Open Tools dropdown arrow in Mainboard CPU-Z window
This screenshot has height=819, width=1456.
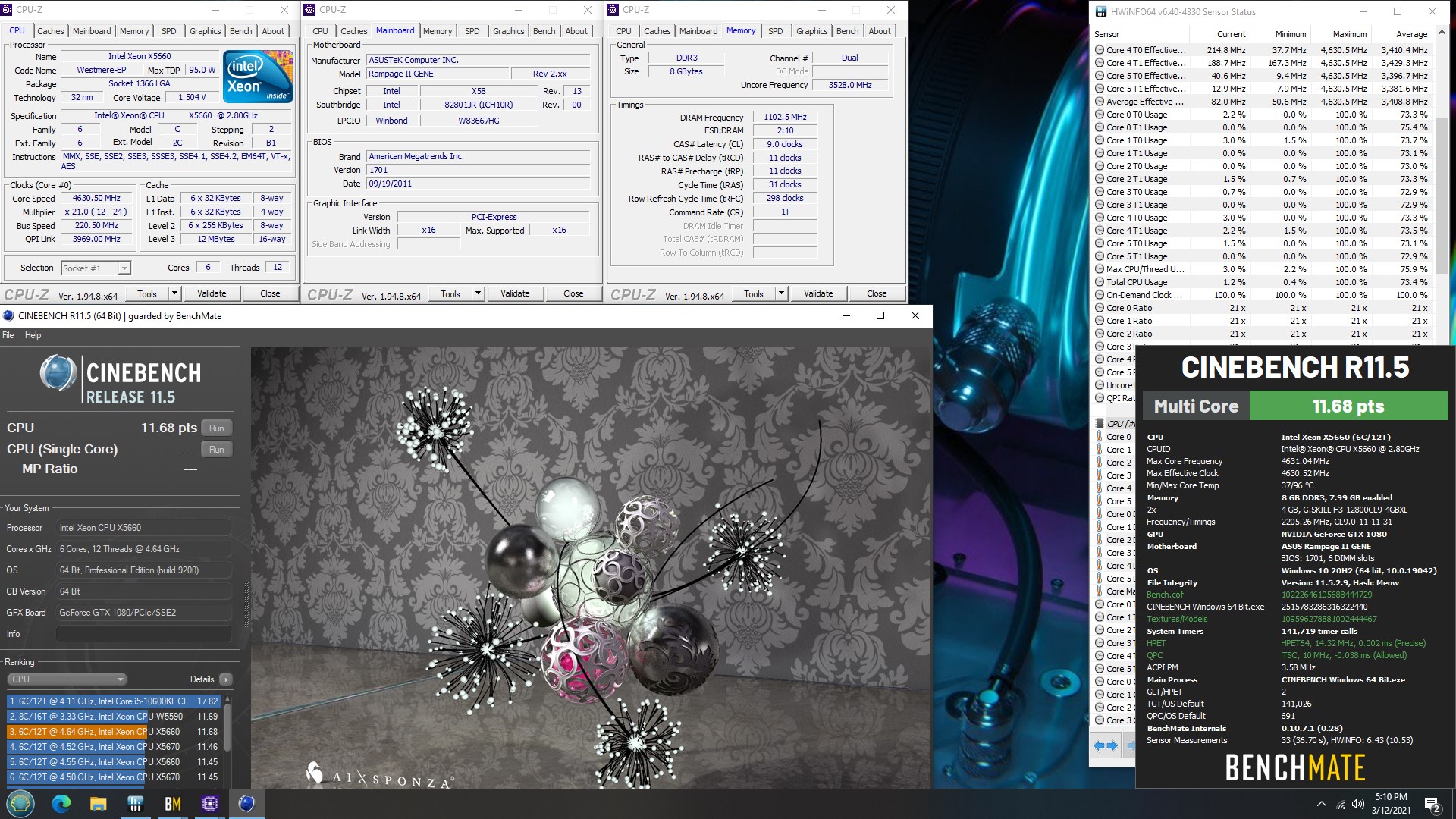tap(478, 293)
